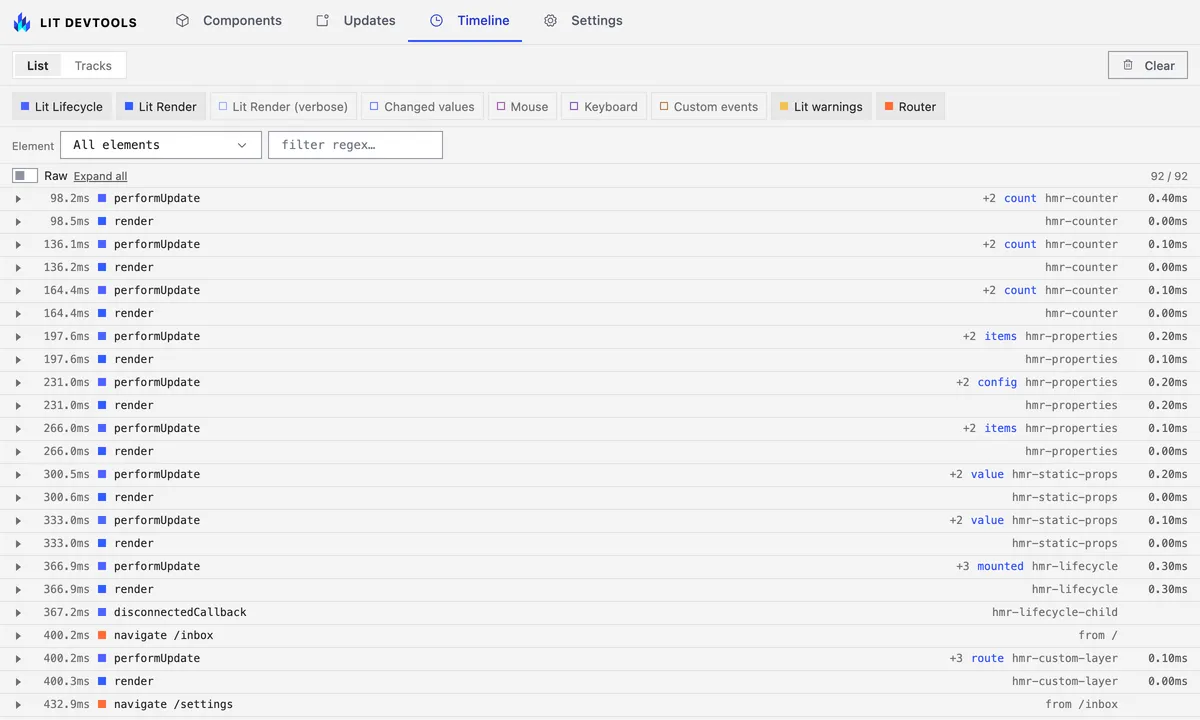Click the Lit DevTools flame logo
This screenshot has height=720, width=1200.
tap(22, 21)
